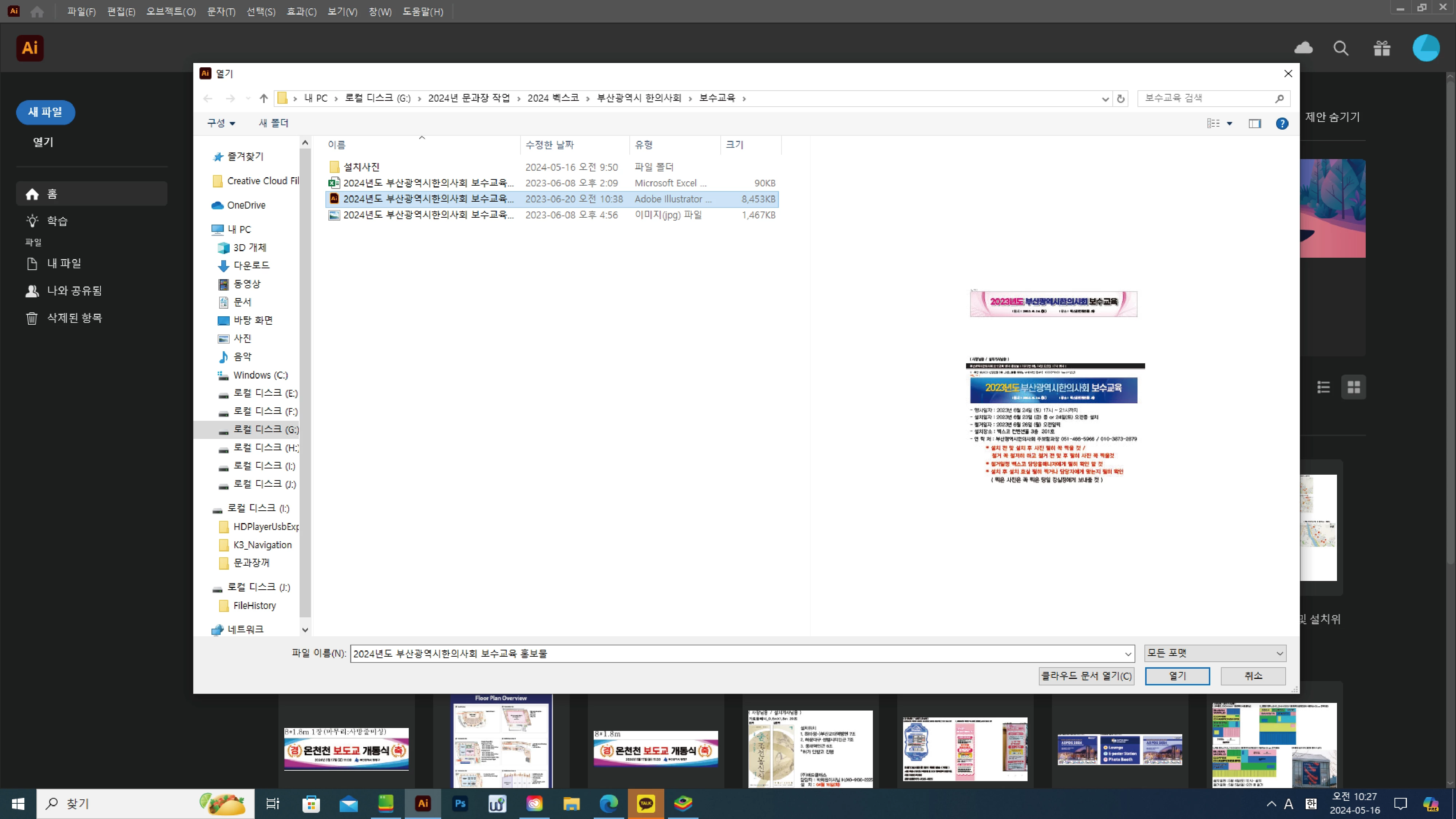Toggle the preview pane button
The image size is (1456, 819).
pyautogui.click(x=1254, y=123)
